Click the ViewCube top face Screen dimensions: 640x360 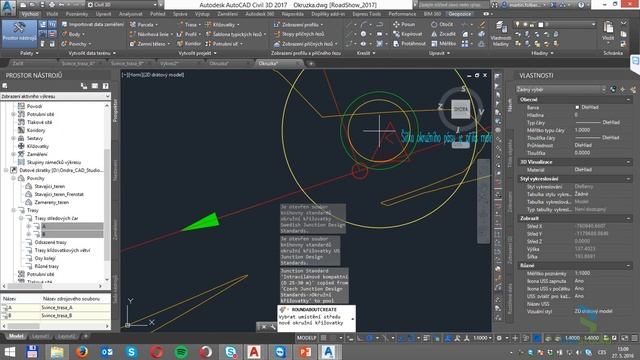461,109
